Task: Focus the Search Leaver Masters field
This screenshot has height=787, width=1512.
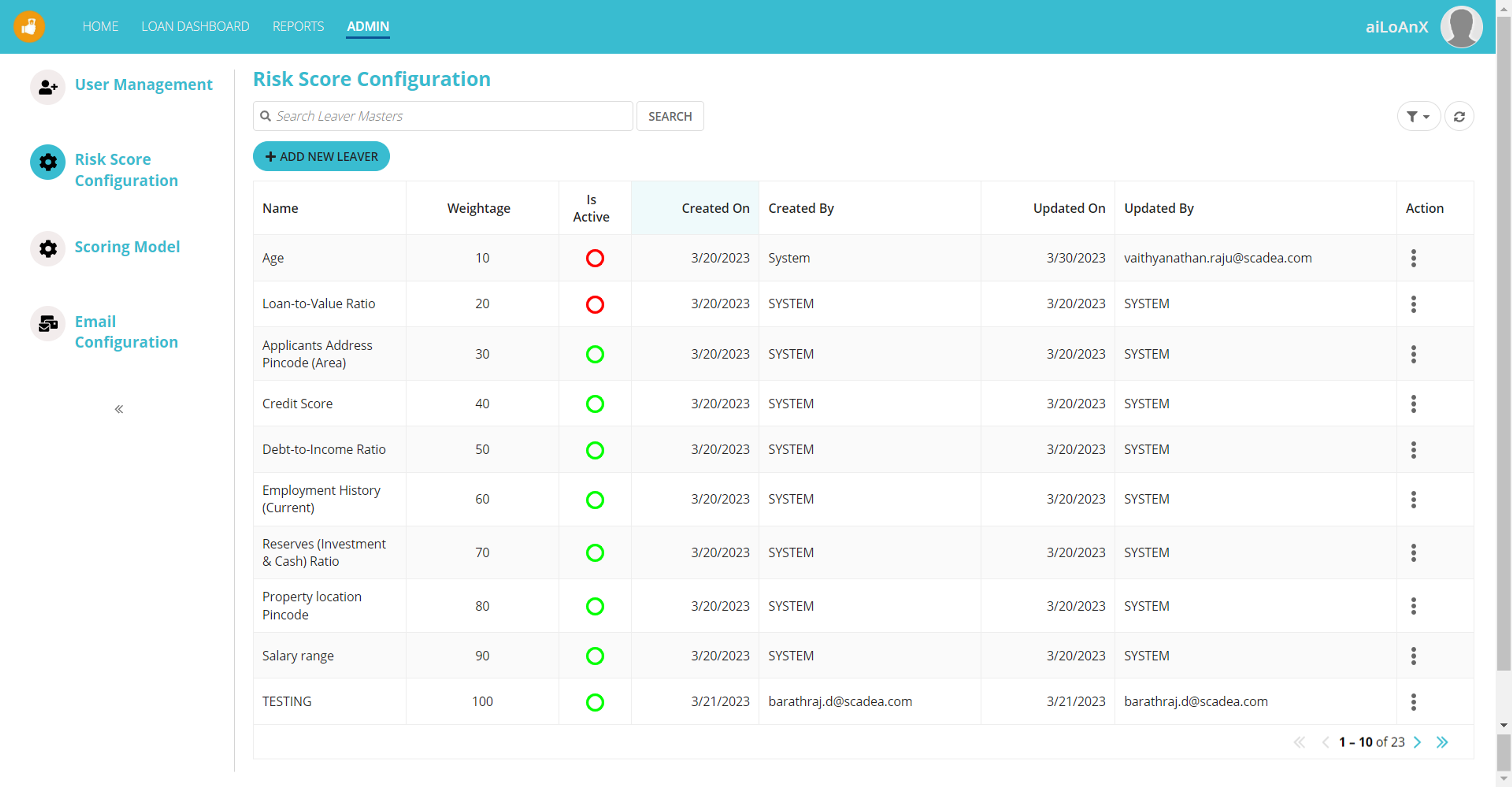Action: click(x=443, y=116)
